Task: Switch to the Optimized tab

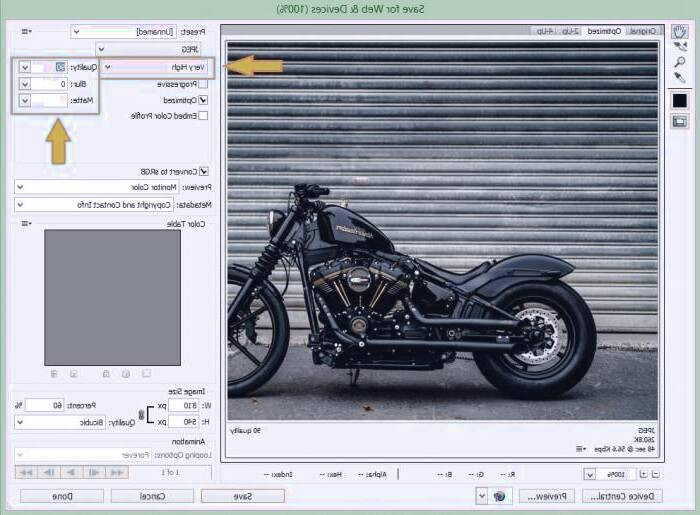Action: tap(604, 31)
